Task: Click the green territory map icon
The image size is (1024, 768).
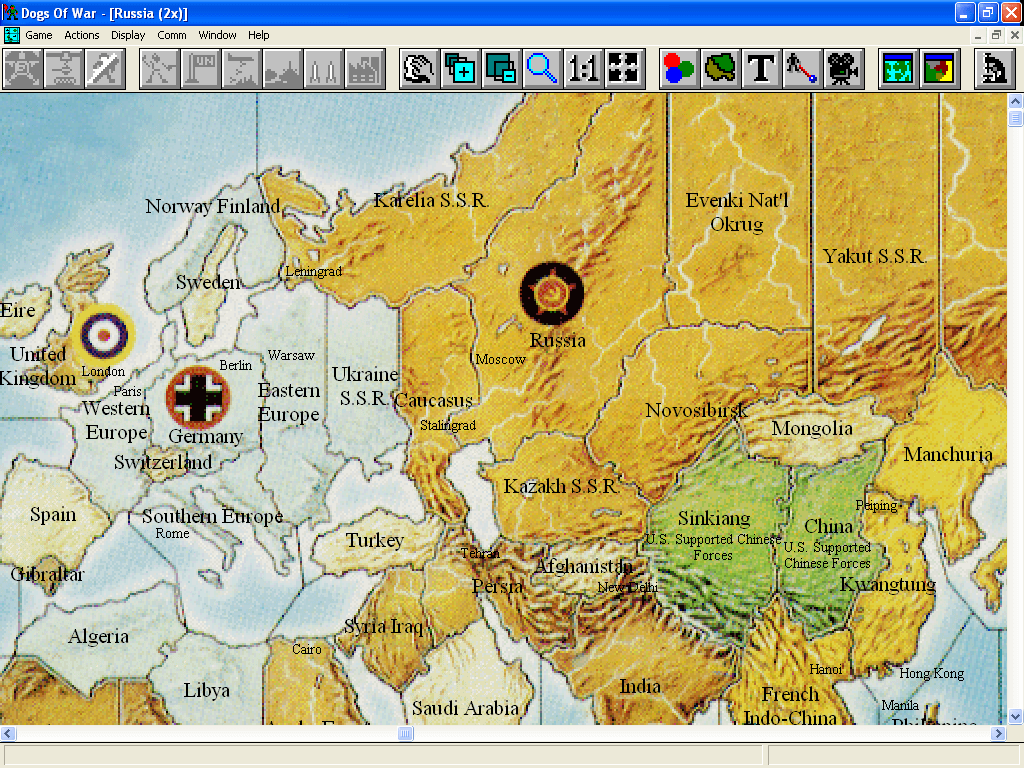Action: [720, 69]
